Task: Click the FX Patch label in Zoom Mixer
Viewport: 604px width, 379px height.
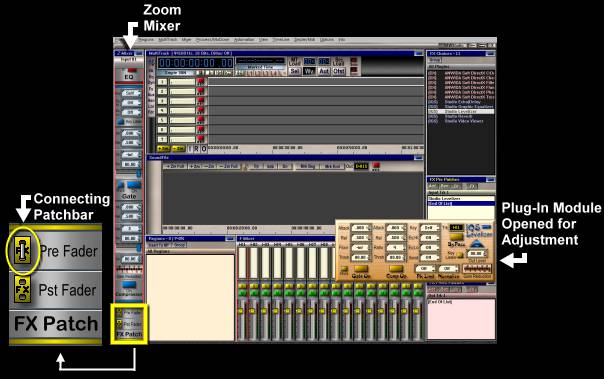Action: [x=129, y=334]
